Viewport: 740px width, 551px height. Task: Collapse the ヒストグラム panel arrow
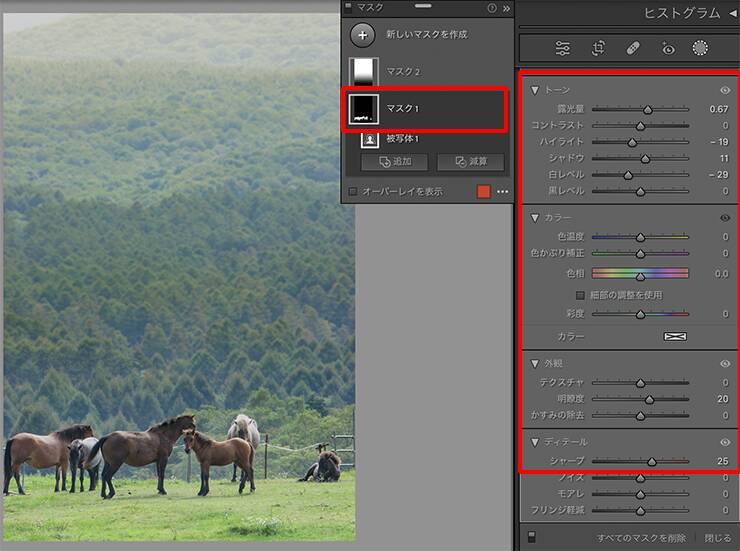pos(731,12)
